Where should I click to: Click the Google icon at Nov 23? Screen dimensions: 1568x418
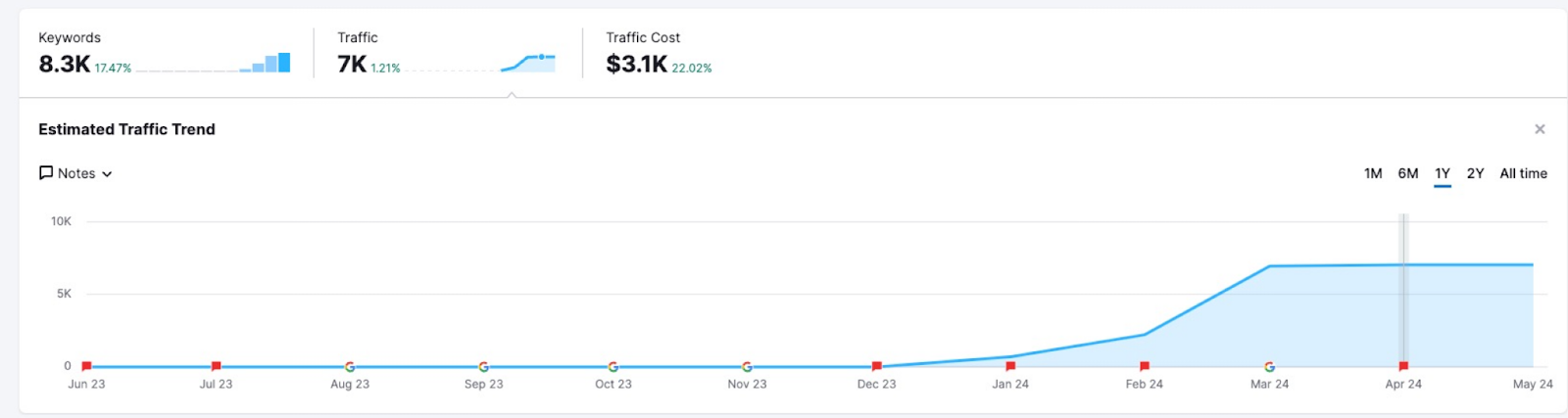[x=747, y=367]
